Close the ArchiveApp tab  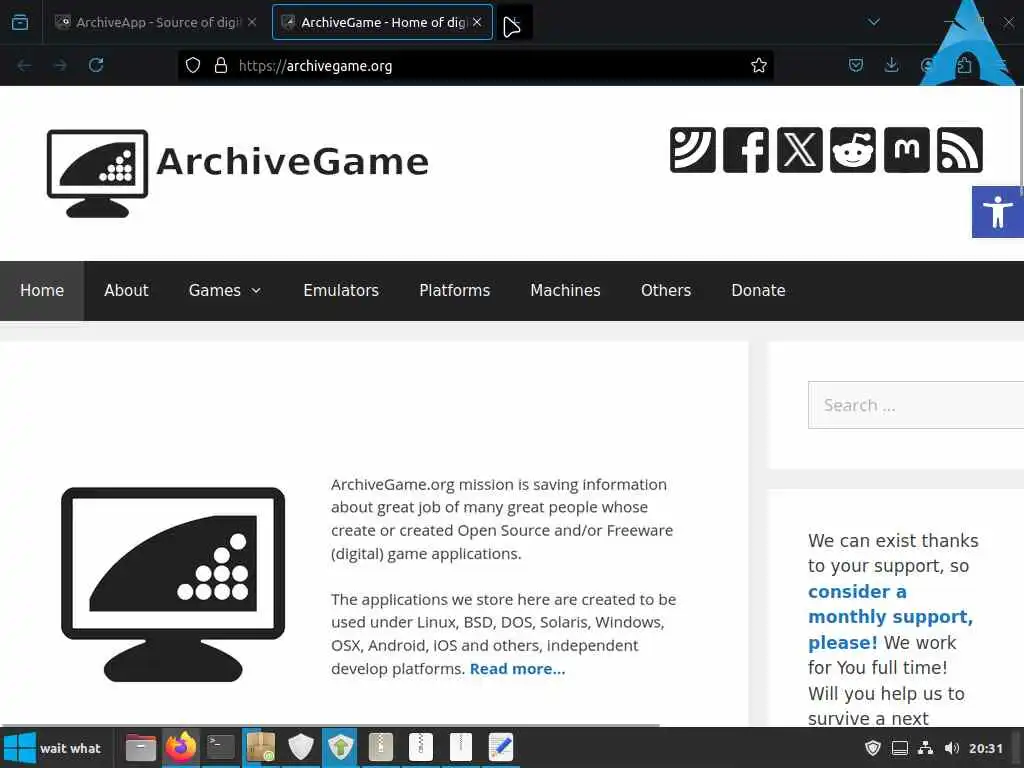point(252,22)
